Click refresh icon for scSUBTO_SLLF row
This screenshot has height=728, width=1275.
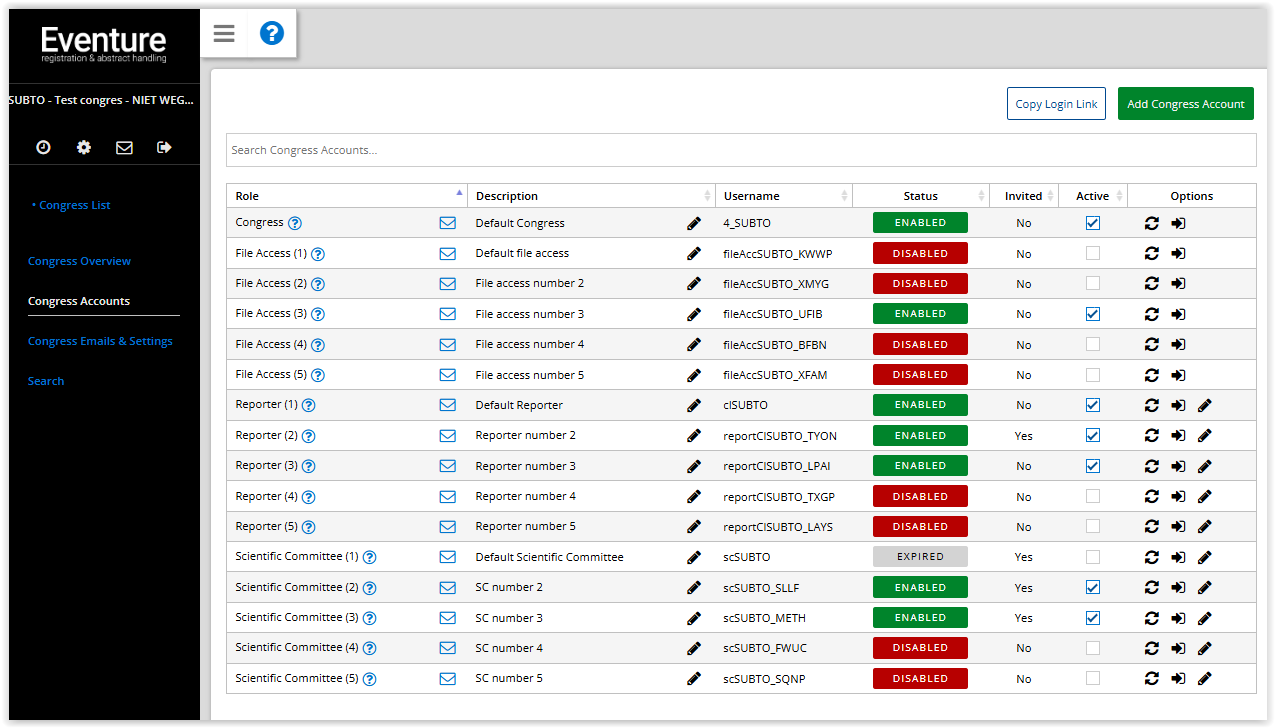[x=1152, y=588]
